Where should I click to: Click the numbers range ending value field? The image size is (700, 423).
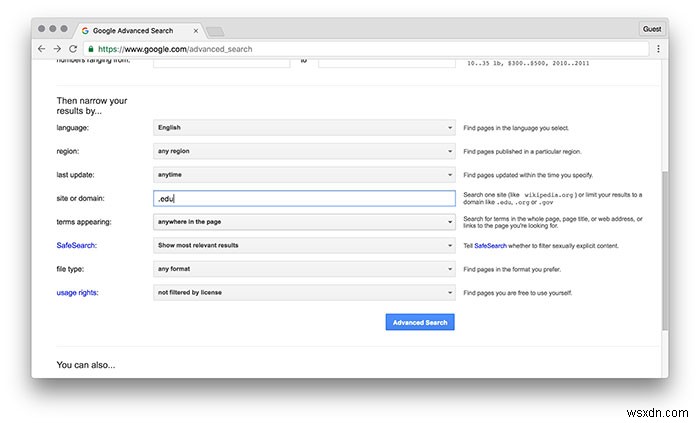coord(387,63)
